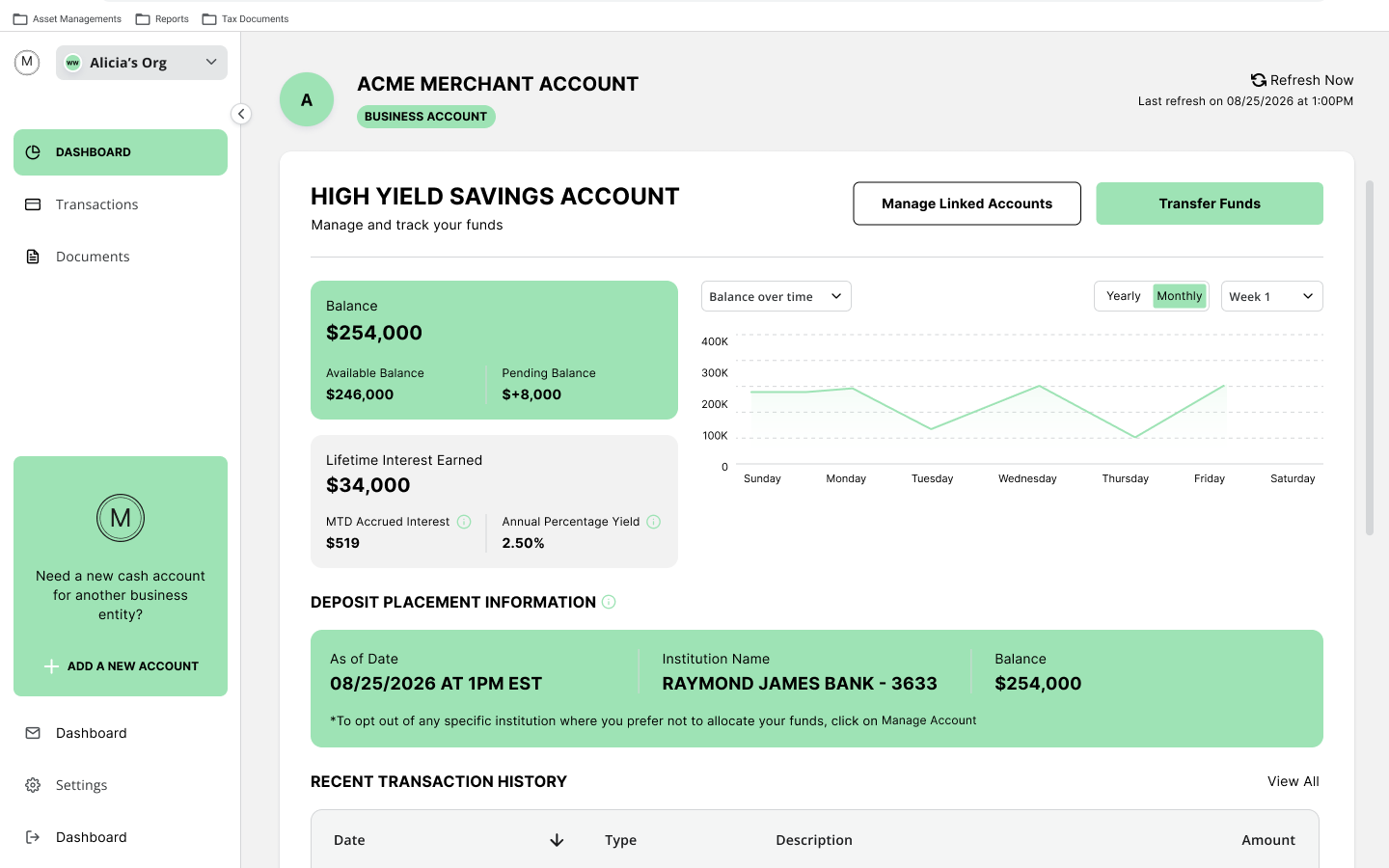Click the ACME Merchant Account title
Screen dimensions: 1389x868
click(x=498, y=84)
